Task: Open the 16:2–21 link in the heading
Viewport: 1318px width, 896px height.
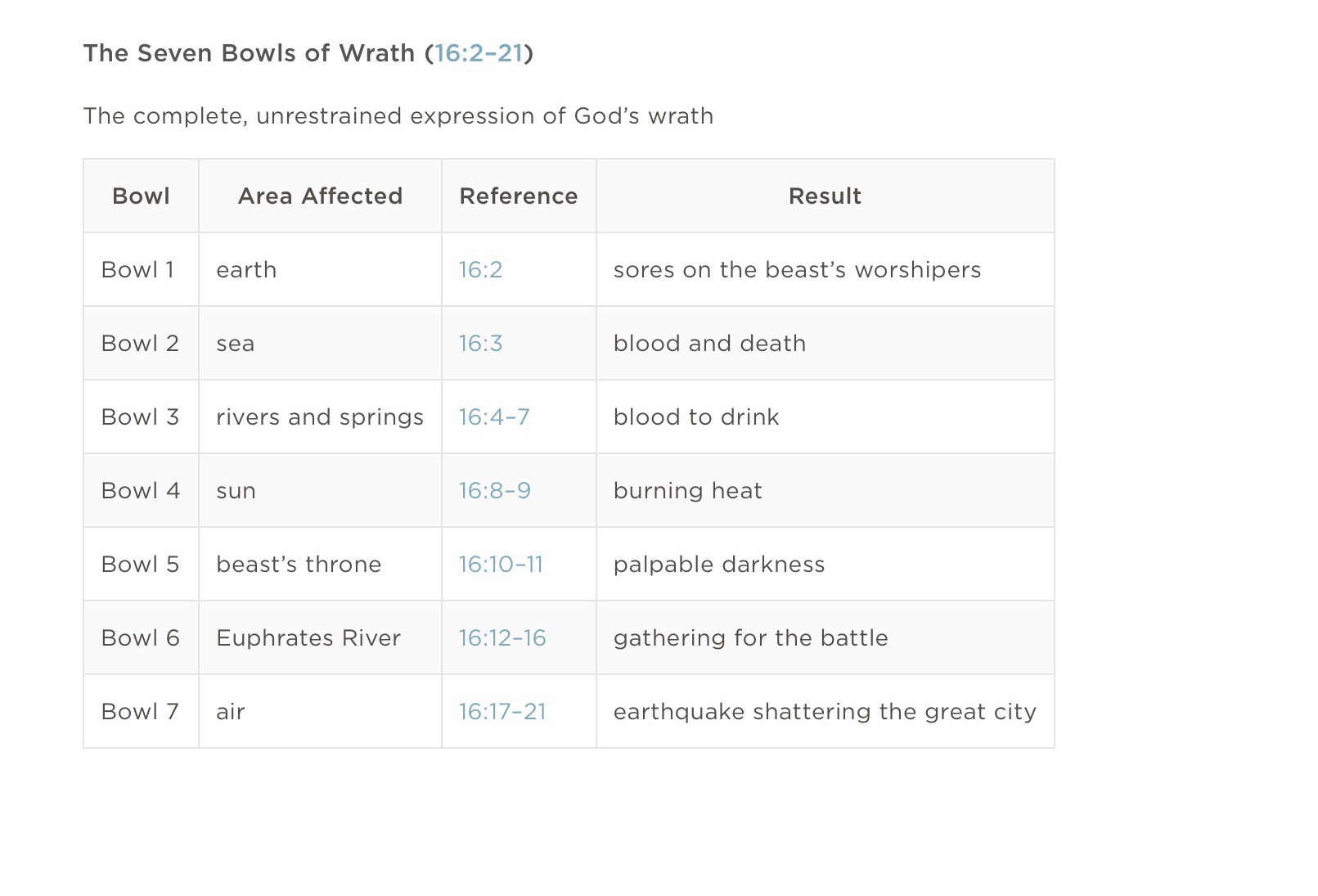Action: 479,53
